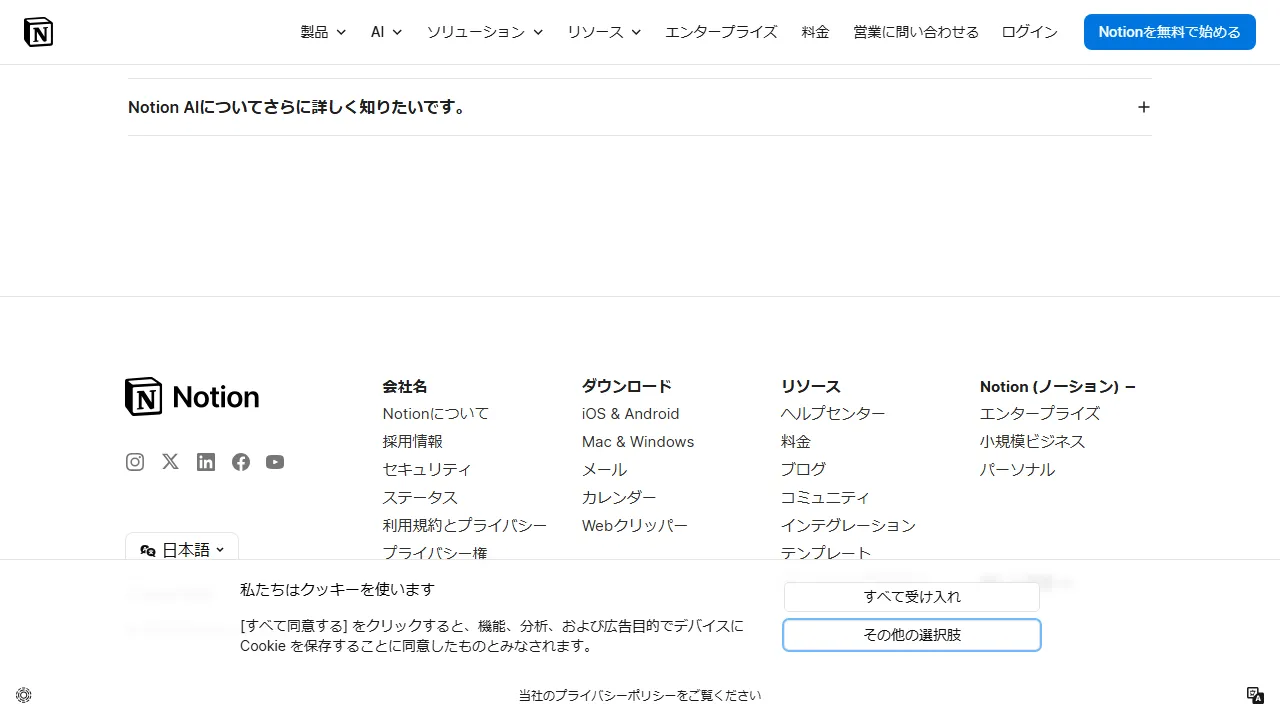
Task: Accept all cookies with すべて受け入れ
Action: [x=911, y=596]
